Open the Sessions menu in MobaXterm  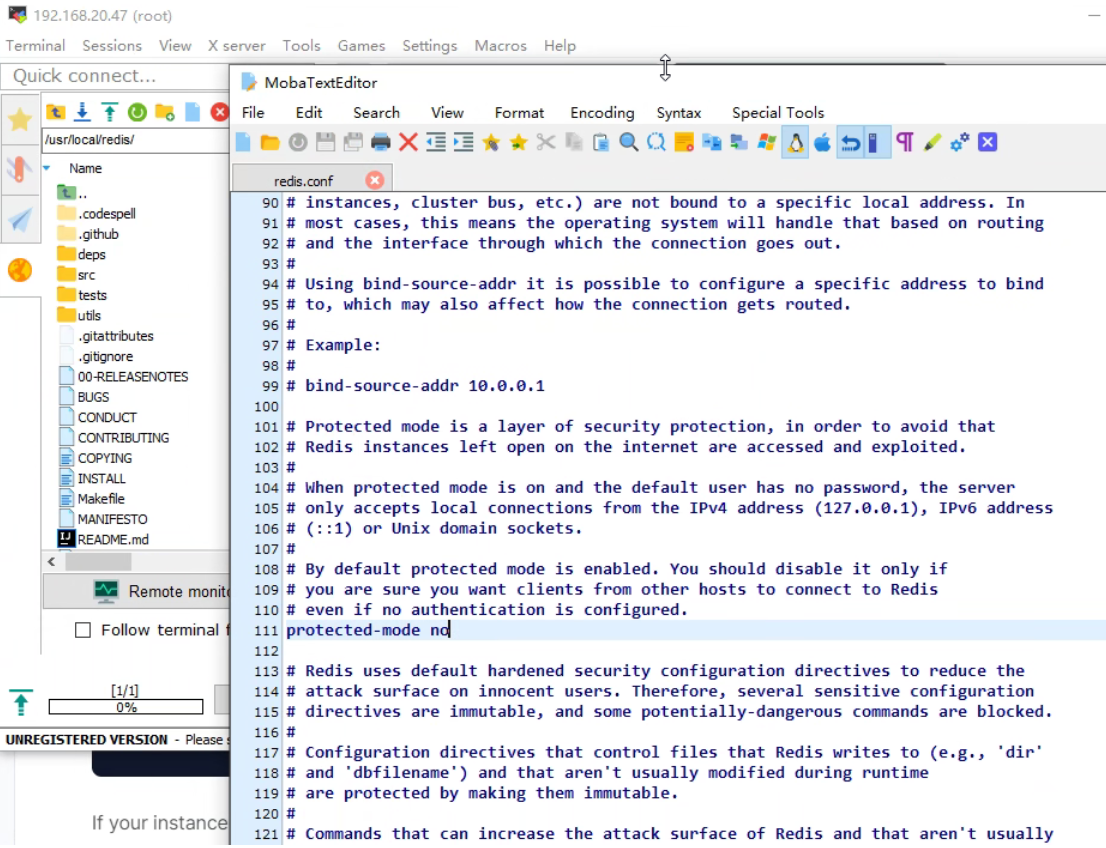point(112,46)
